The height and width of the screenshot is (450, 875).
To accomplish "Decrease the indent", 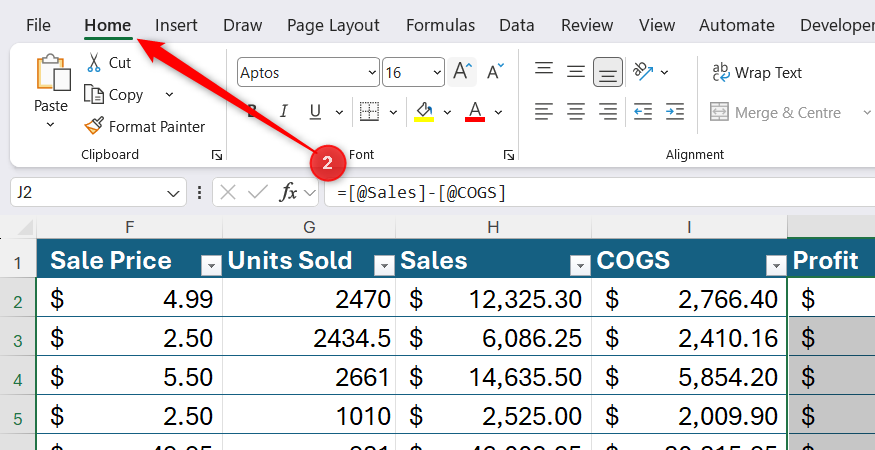I will 643,112.
